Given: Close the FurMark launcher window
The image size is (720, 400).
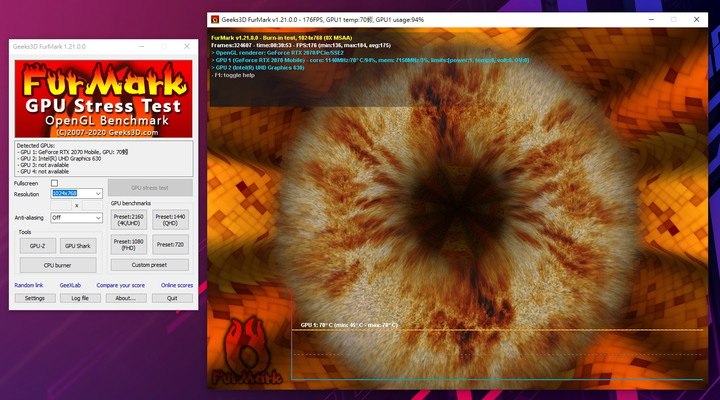Looking at the screenshot, I should 186,46.
